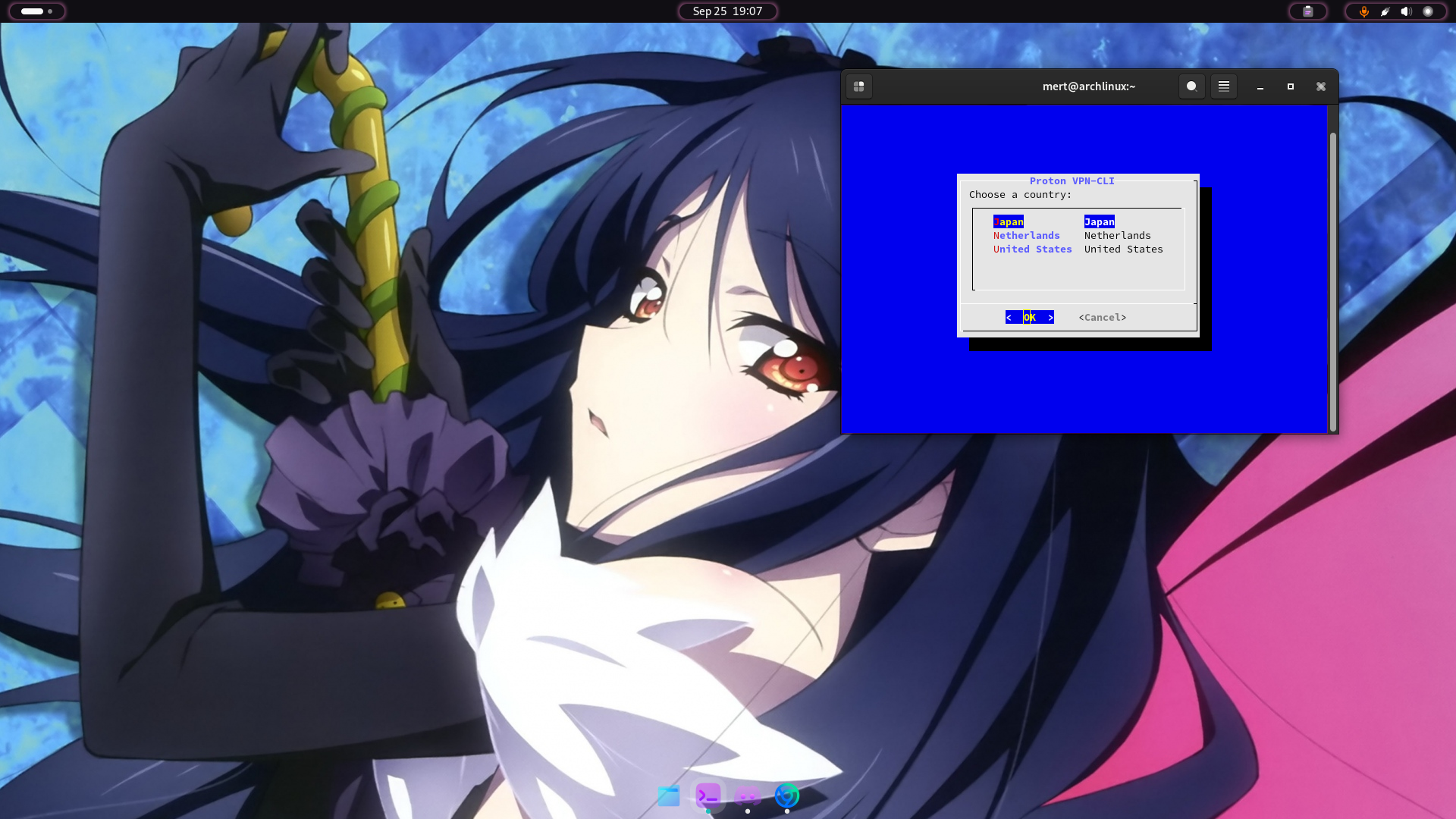Viewport: 1456px width, 819px height.
Task: Open the terminal hamburger menu
Action: tap(1223, 86)
